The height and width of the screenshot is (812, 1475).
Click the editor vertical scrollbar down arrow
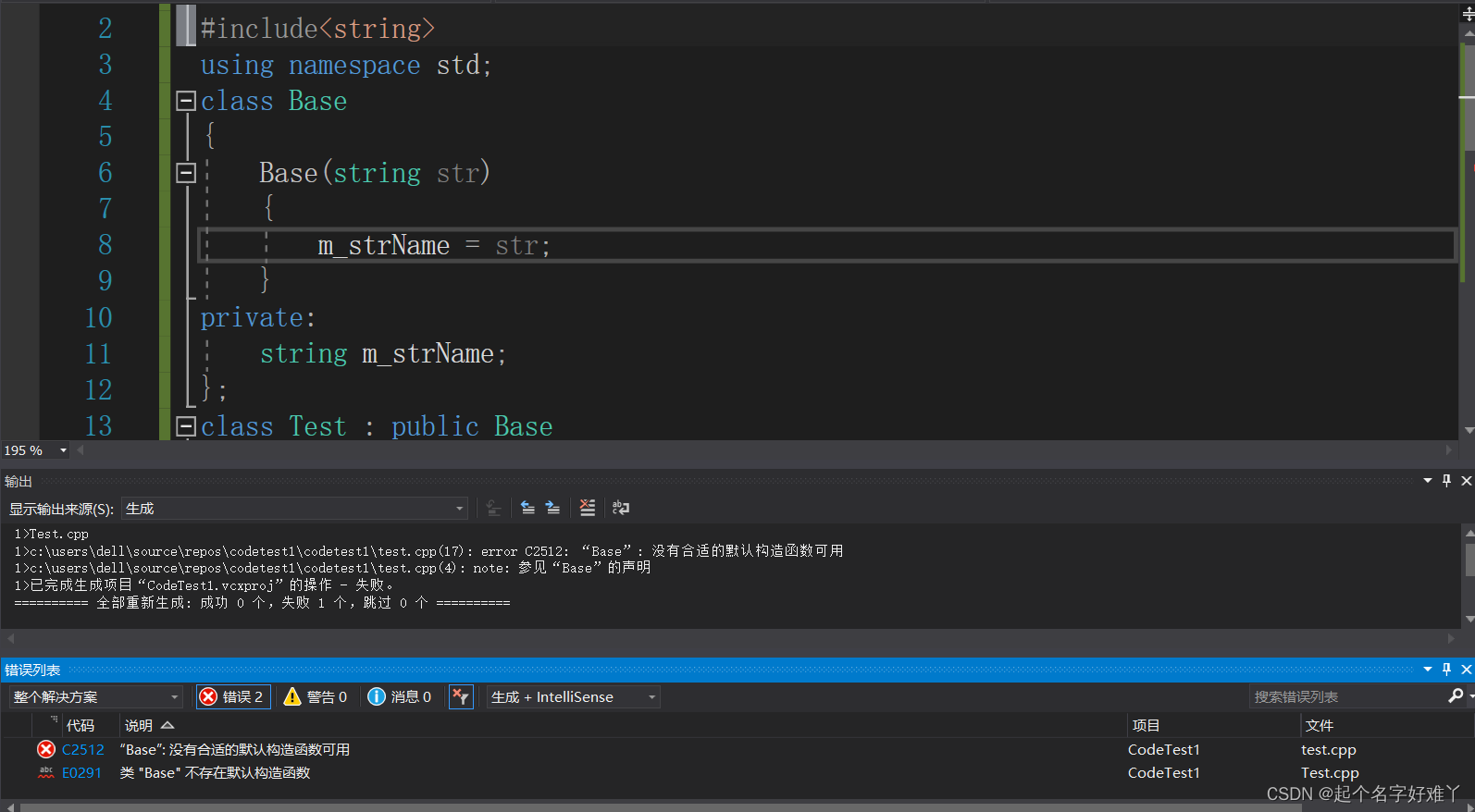[x=1469, y=431]
